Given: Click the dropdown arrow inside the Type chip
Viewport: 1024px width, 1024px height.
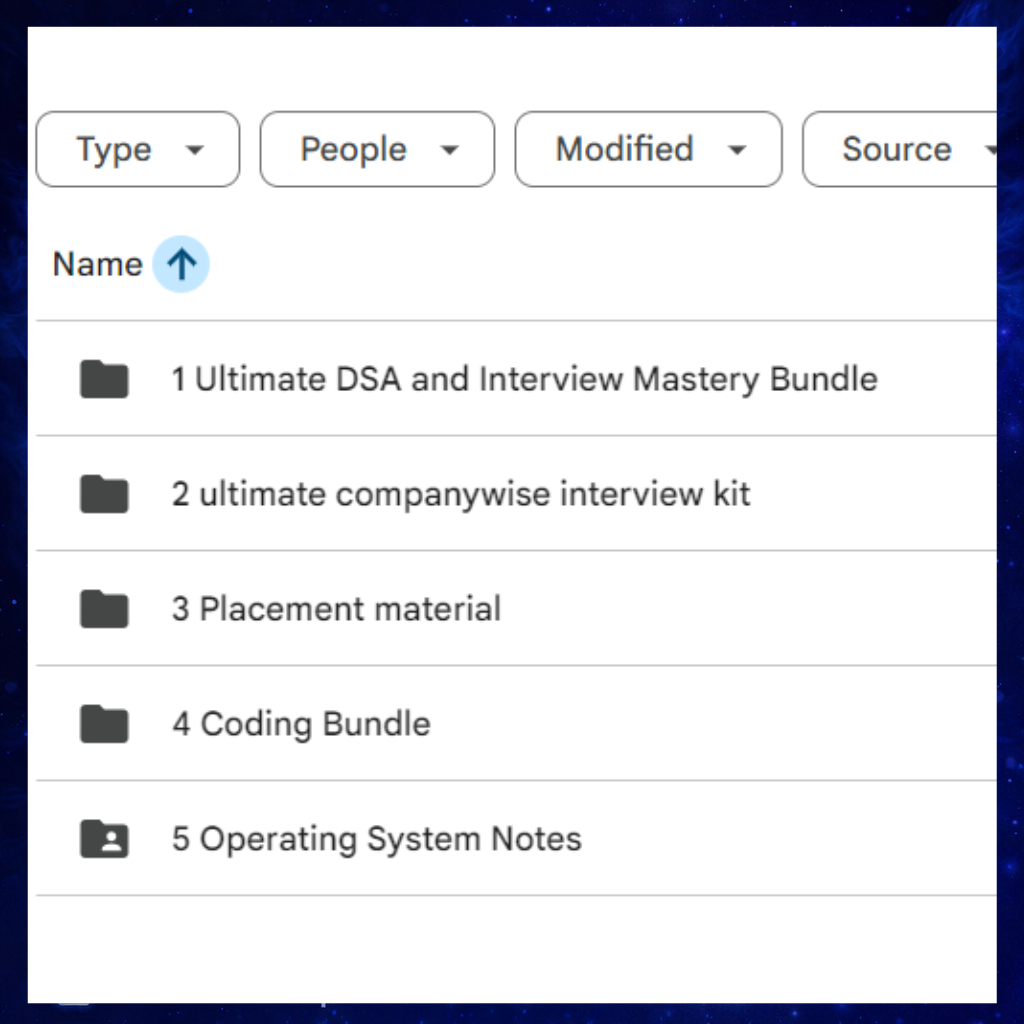Looking at the screenshot, I should coord(195,151).
